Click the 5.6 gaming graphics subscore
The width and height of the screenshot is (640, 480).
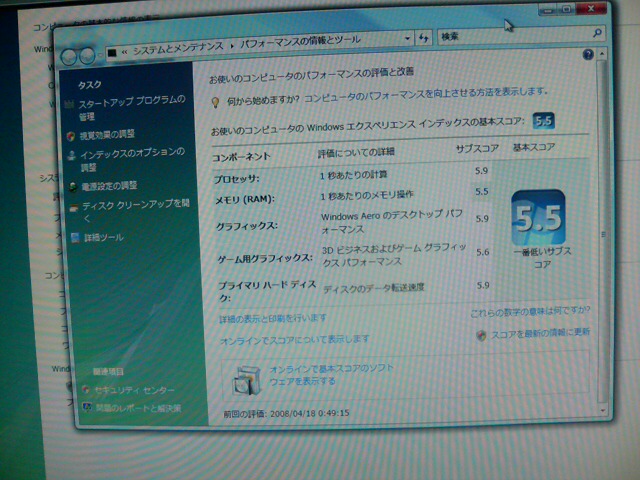(482, 252)
